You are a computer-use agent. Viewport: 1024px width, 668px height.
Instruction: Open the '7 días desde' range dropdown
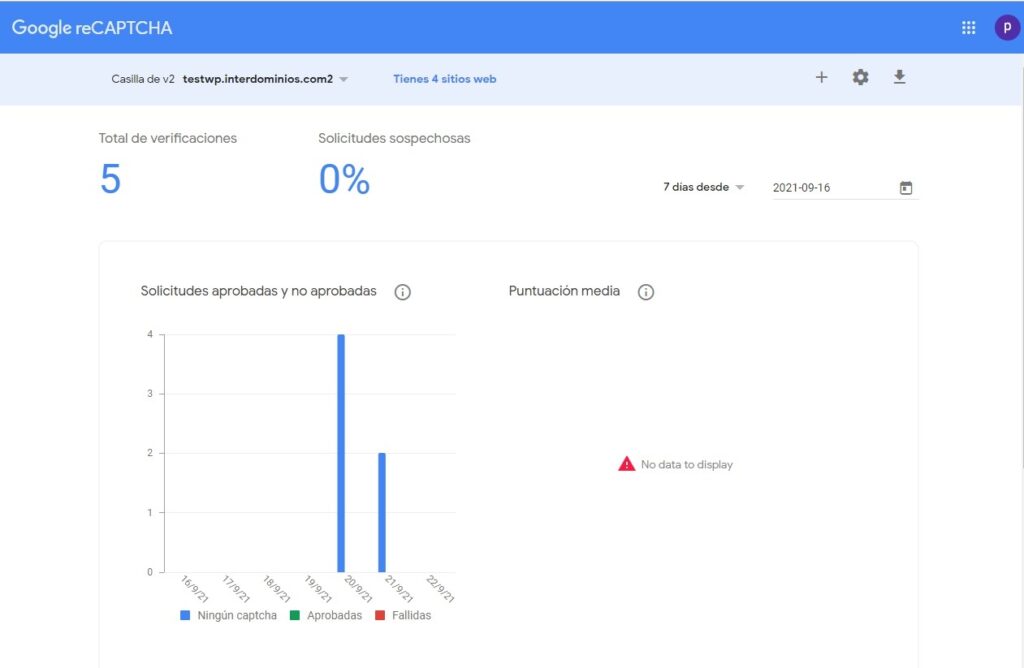[703, 187]
